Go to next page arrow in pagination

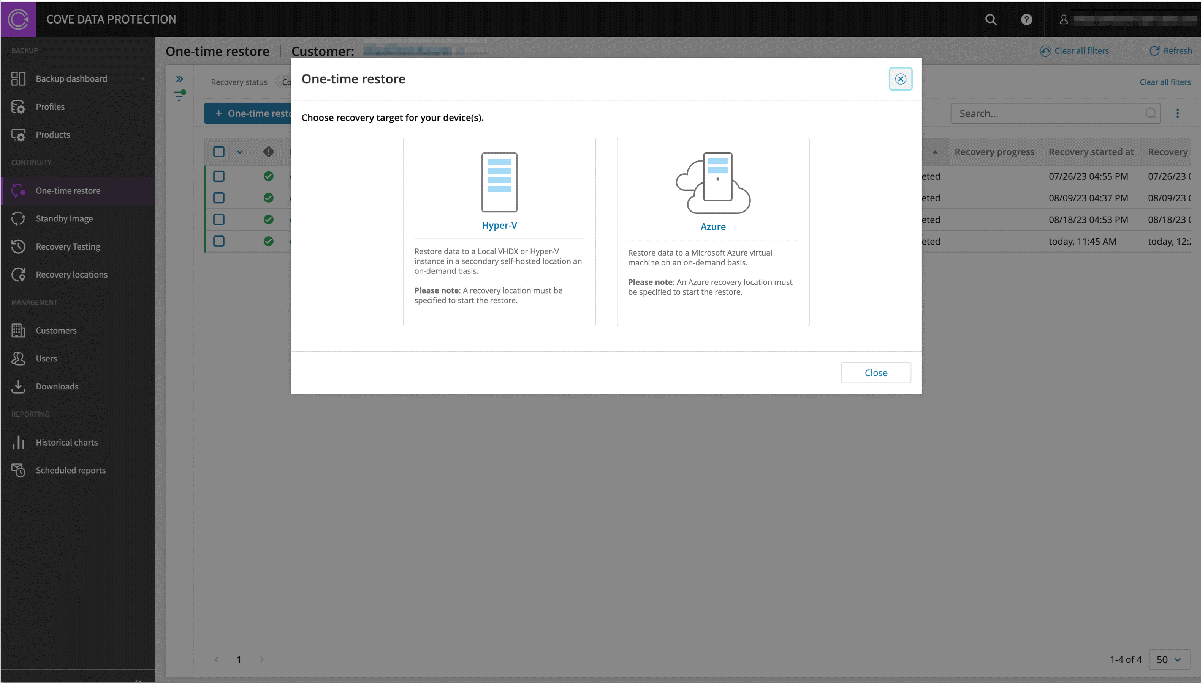click(262, 660)
